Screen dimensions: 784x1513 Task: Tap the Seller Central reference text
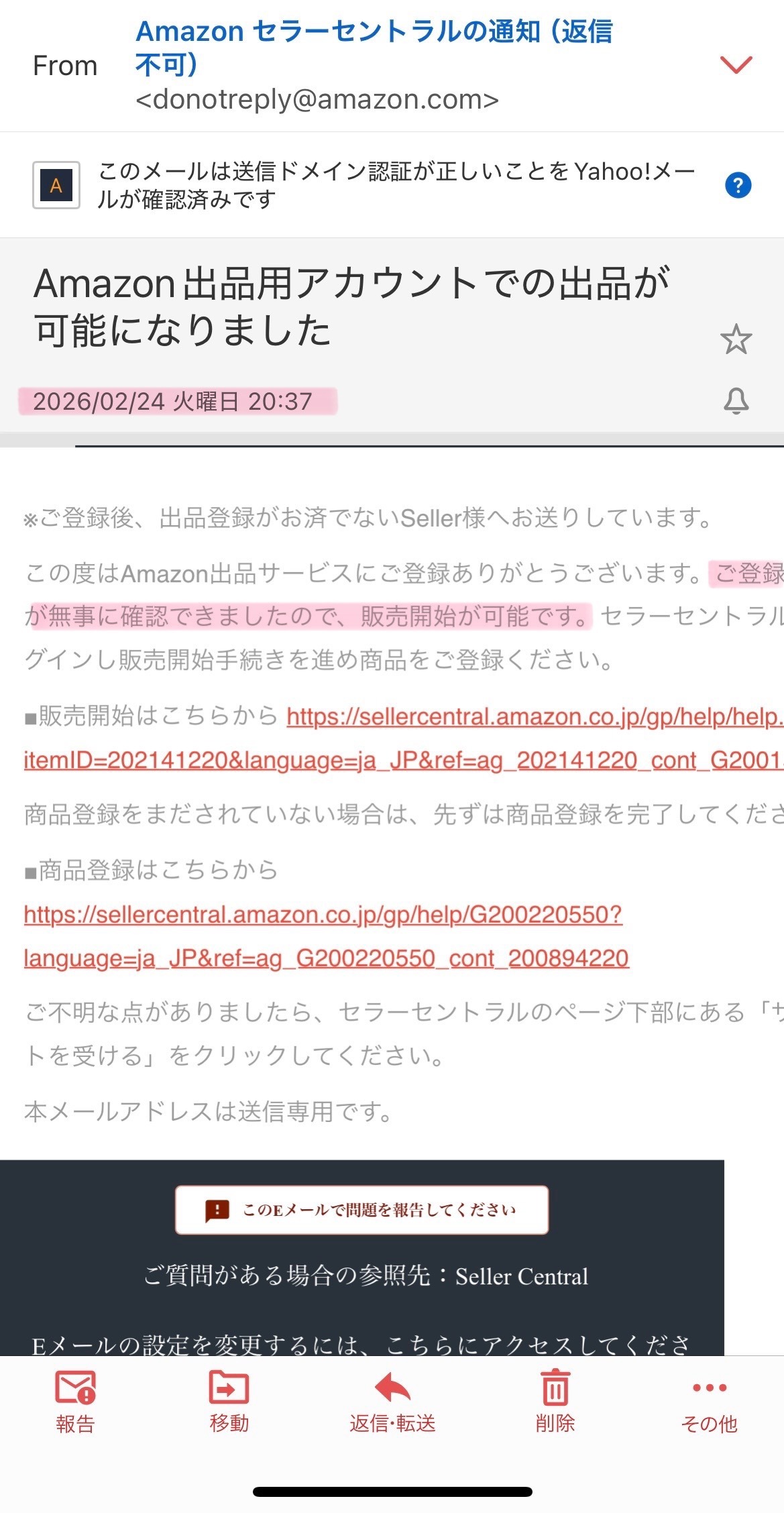coord(522,1276)
